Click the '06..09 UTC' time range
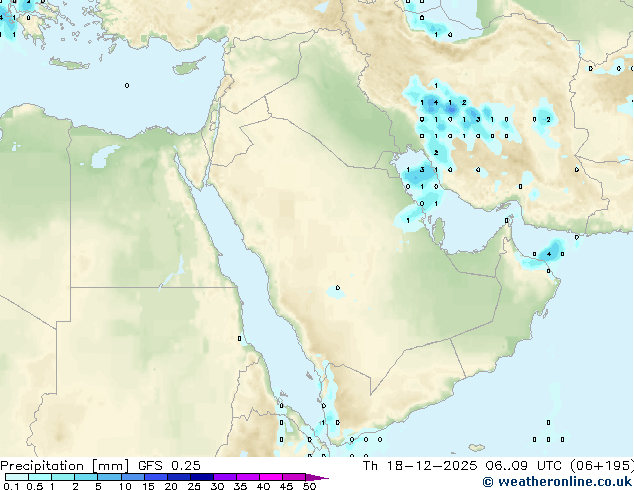Image resolution: width=634 pixels, height=490 pixels. (523, 466)
